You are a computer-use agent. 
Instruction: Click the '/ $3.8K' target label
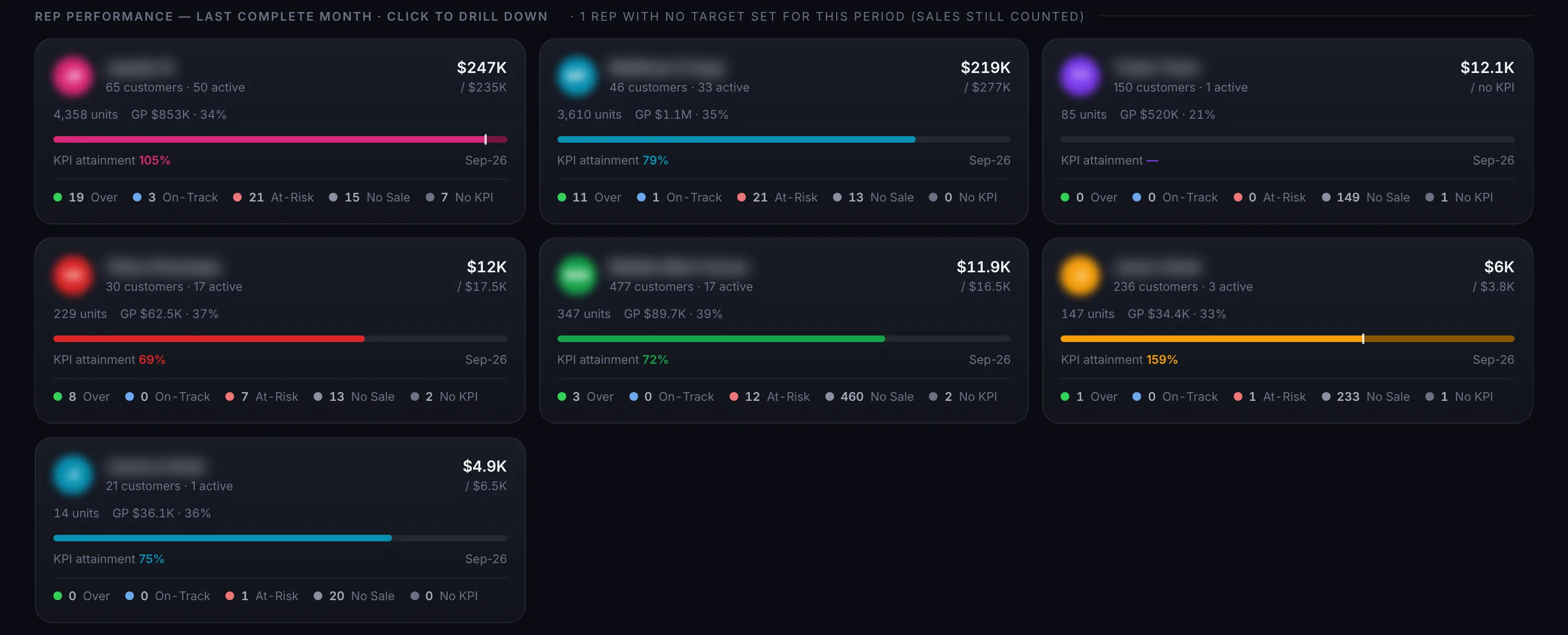(x=1493, y=287)
